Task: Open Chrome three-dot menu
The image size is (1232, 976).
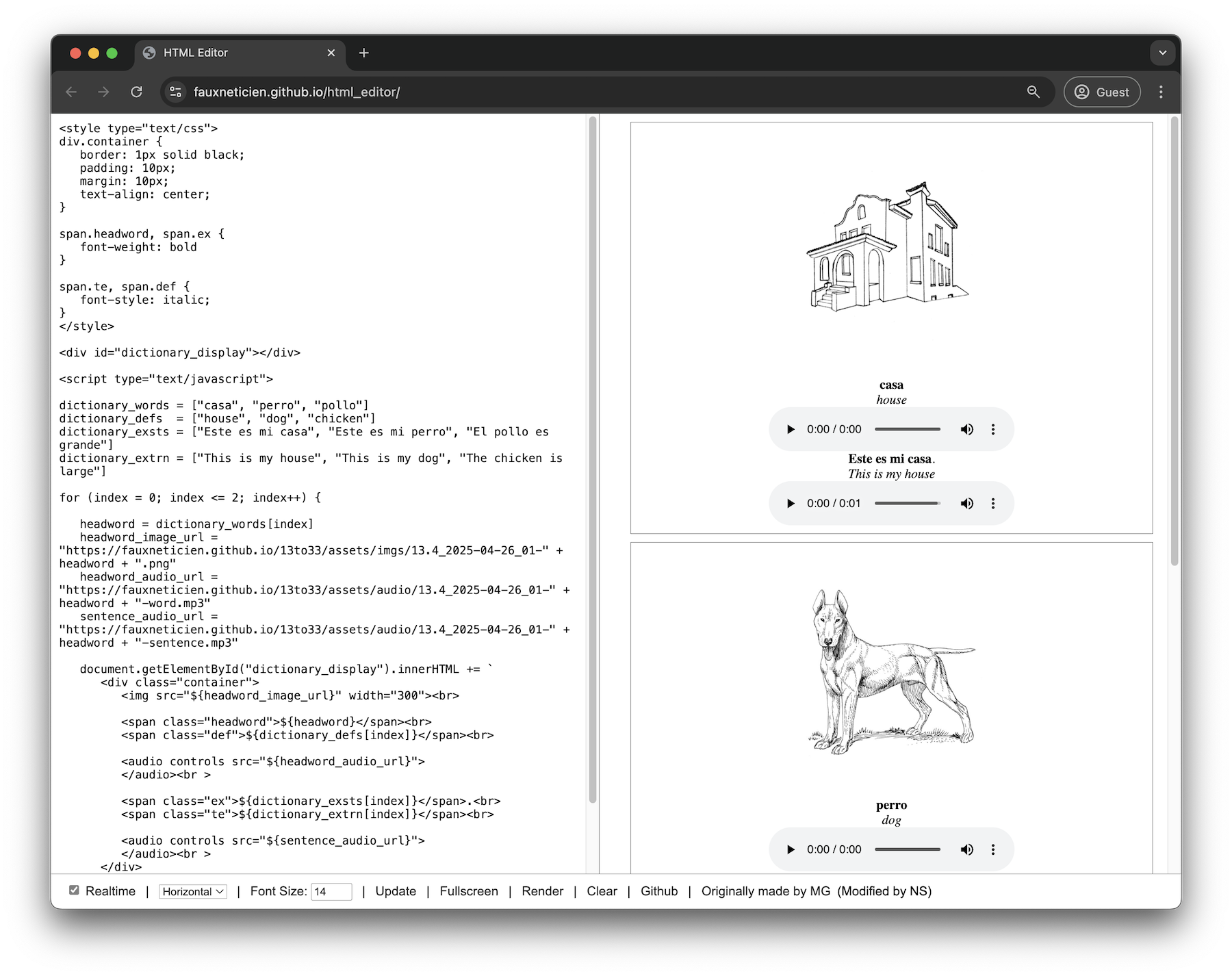Action: pos(1161,92)
